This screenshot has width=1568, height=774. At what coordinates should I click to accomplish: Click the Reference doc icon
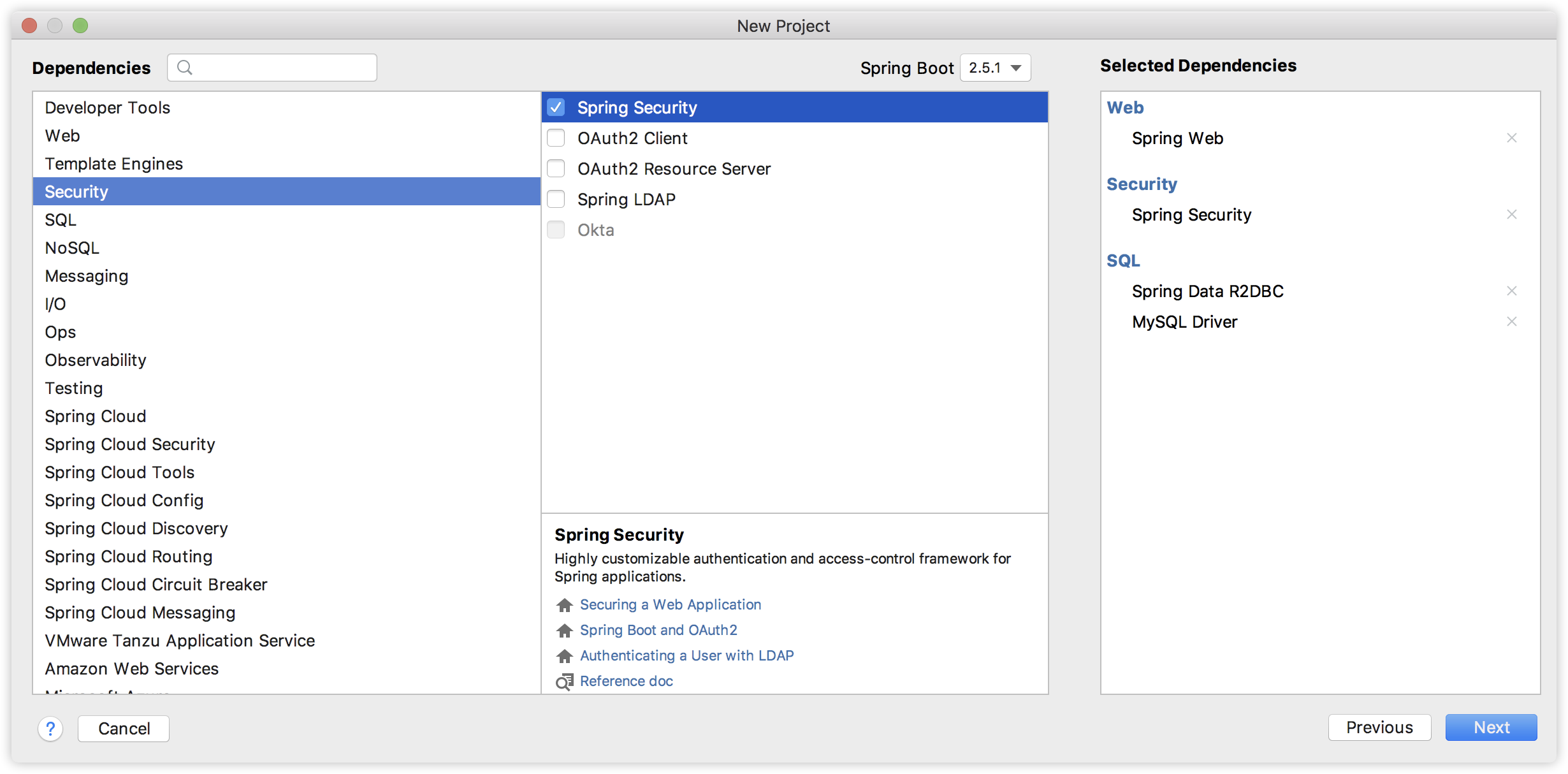(x=564, y=682)
